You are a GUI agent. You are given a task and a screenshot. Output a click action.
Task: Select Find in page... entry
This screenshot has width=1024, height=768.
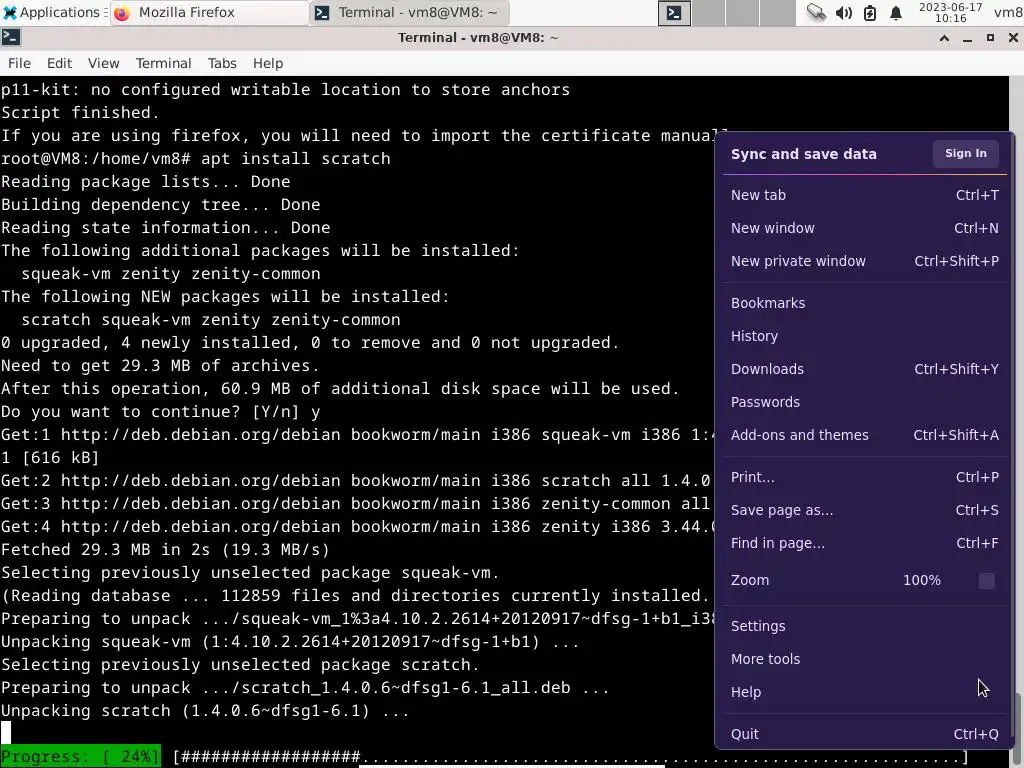(865, 543)
